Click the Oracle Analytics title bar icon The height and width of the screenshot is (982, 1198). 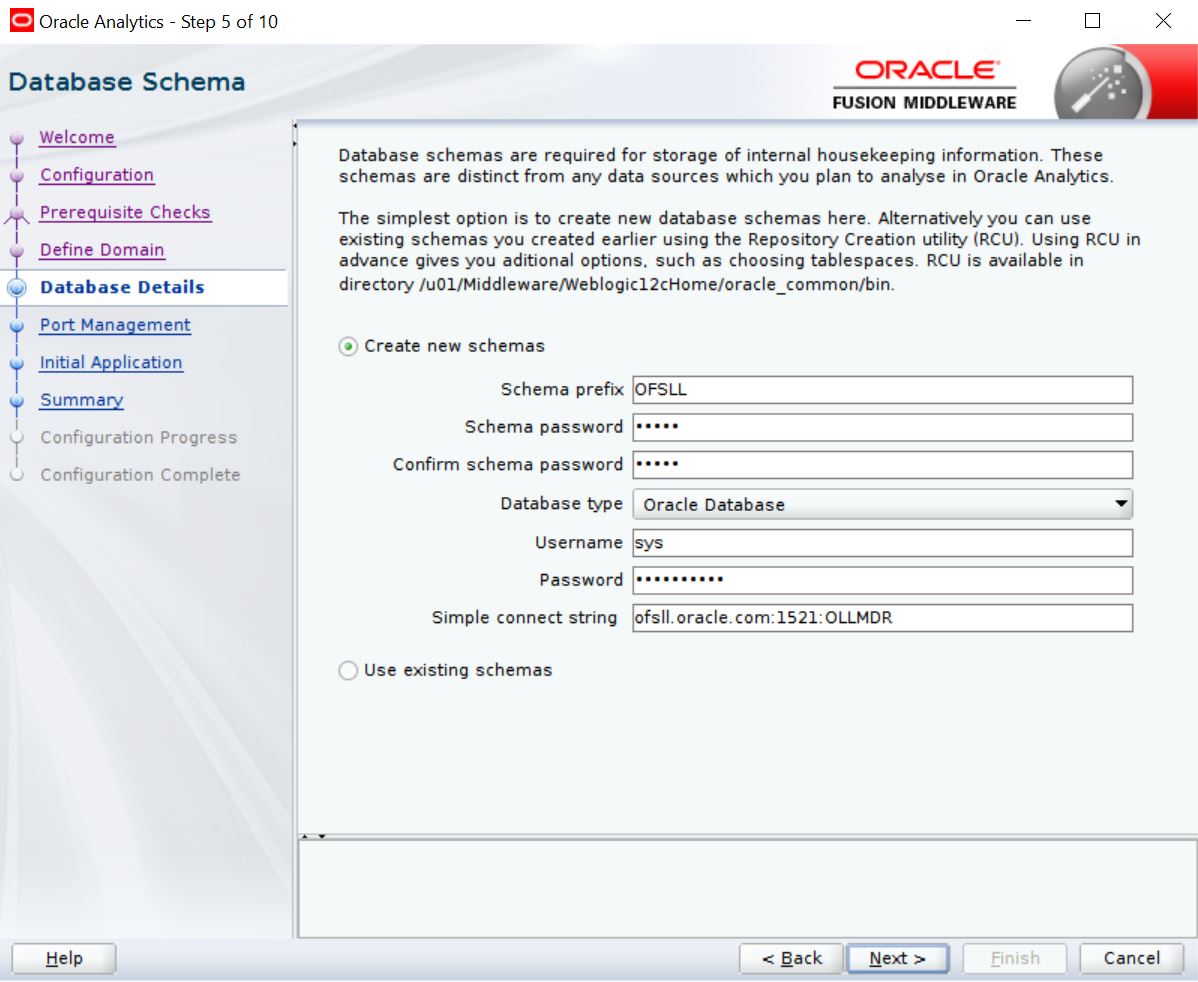pyautogui.click(x=21, y=21)
